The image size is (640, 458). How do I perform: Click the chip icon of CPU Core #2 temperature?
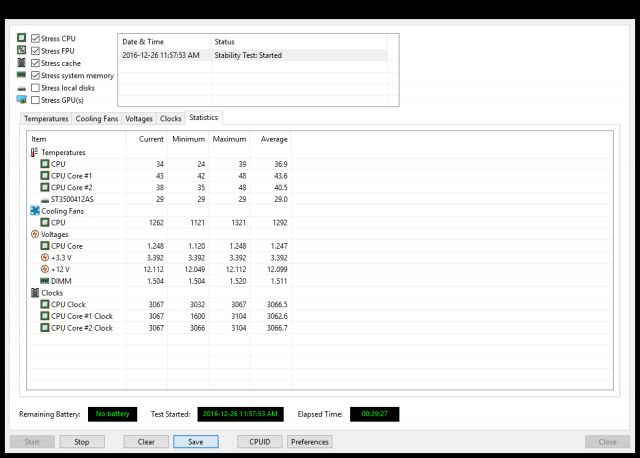tap(44, 187)
